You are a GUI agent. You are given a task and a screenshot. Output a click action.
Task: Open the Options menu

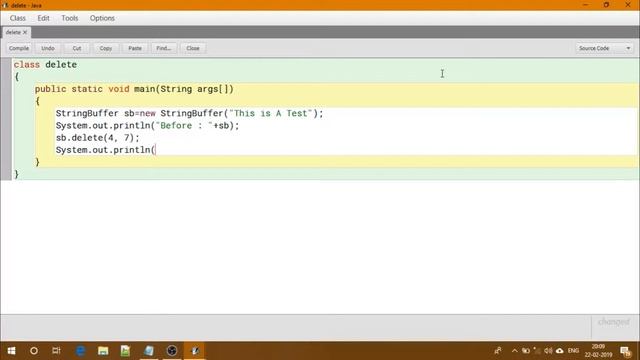point(102,18)
